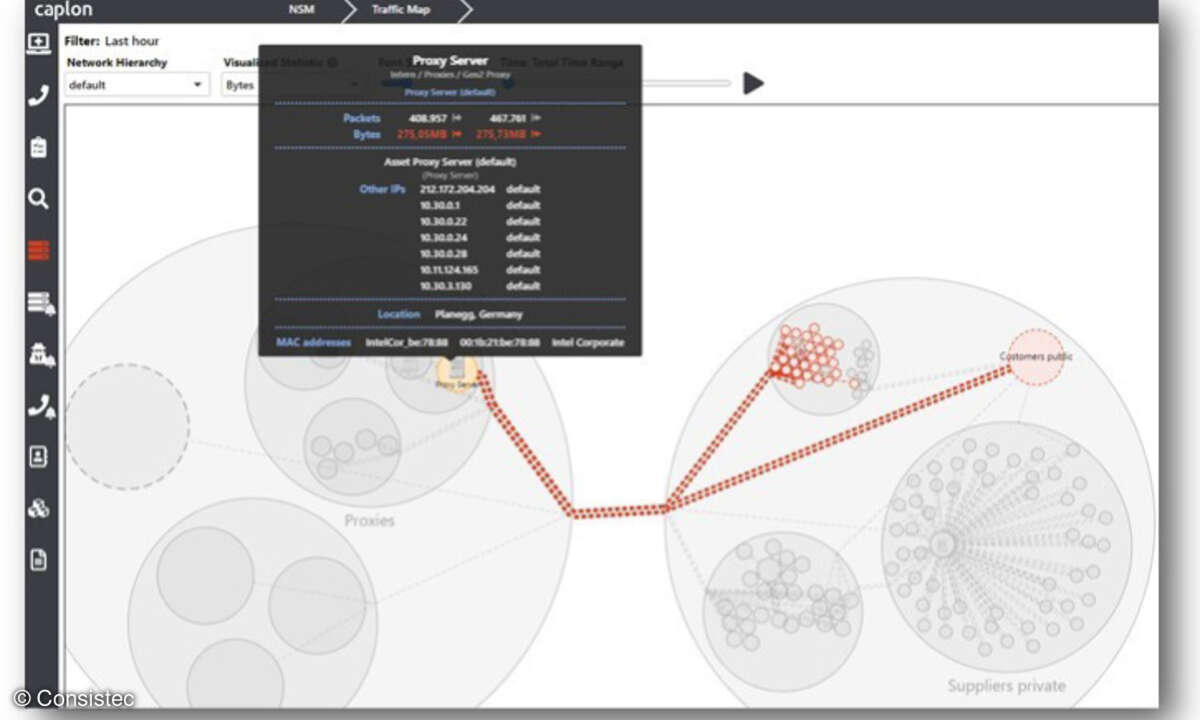Click IP 10.30.3.130 in tooltip
The image size is (1200, 720).
447,286
